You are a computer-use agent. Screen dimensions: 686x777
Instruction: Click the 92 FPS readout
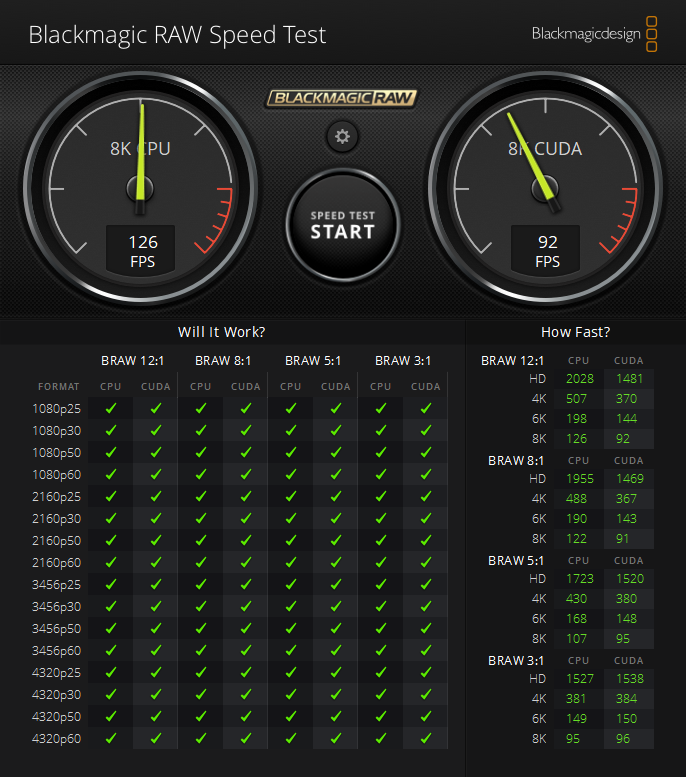coord(546,251)
